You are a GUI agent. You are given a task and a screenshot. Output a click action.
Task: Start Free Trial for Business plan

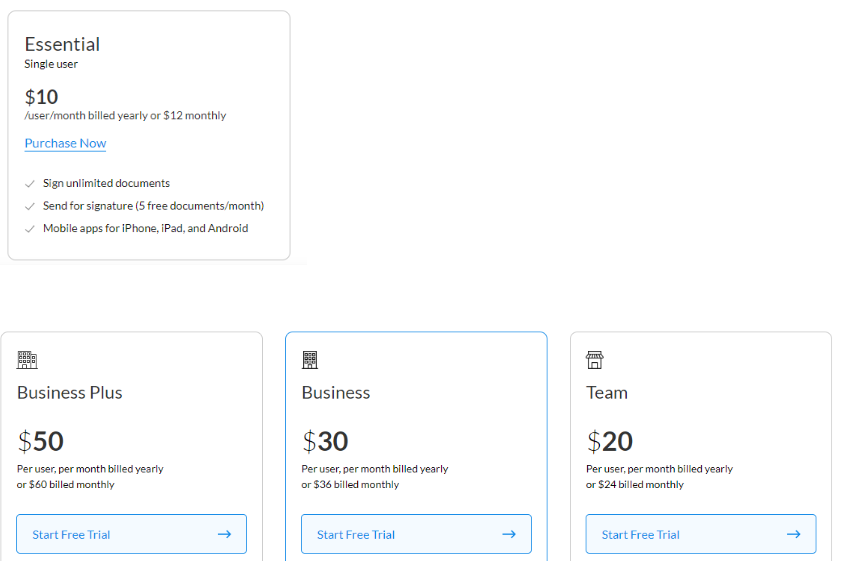pyautogui.click(x=356, y=534)
